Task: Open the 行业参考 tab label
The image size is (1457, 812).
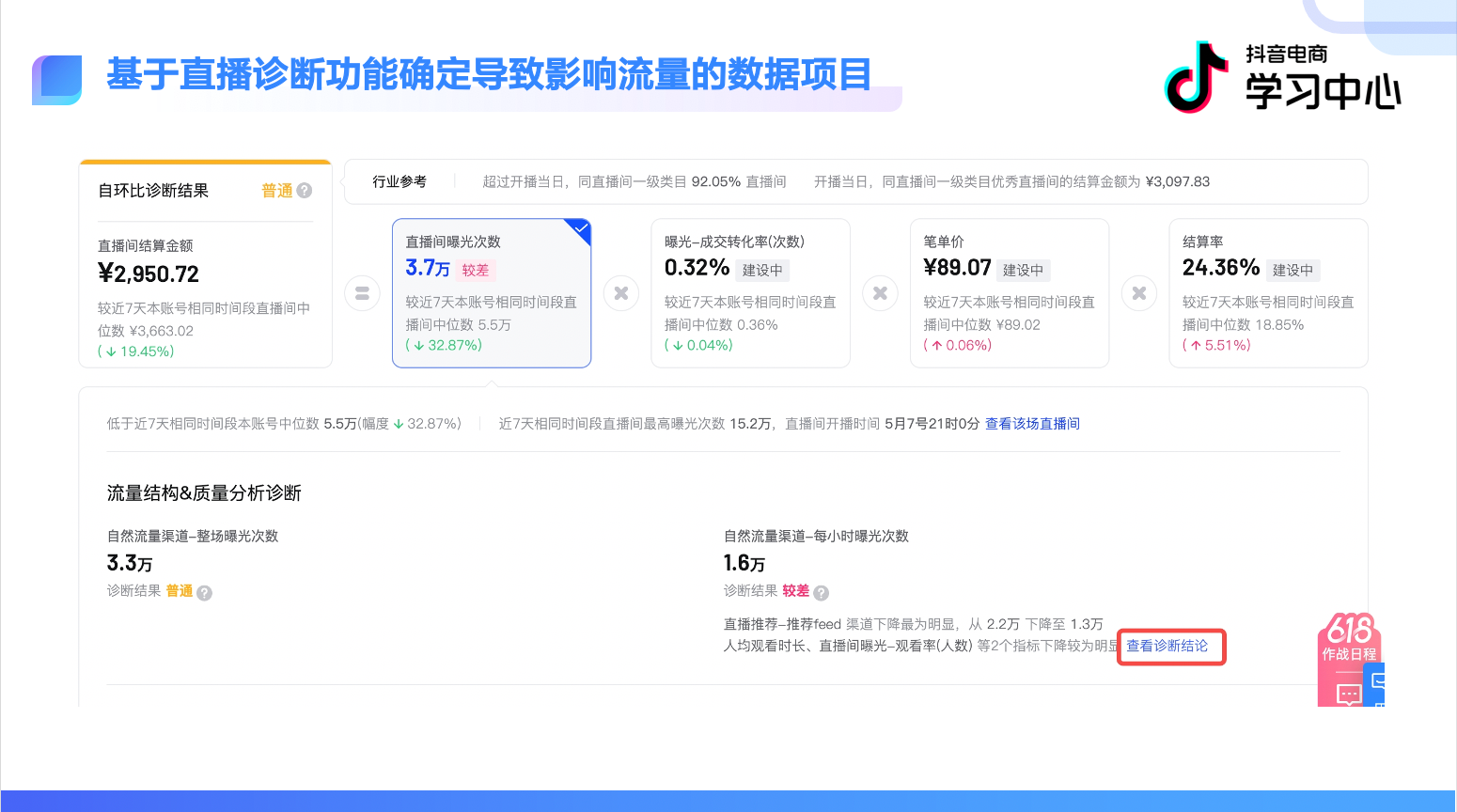Action: coord(399,181)
